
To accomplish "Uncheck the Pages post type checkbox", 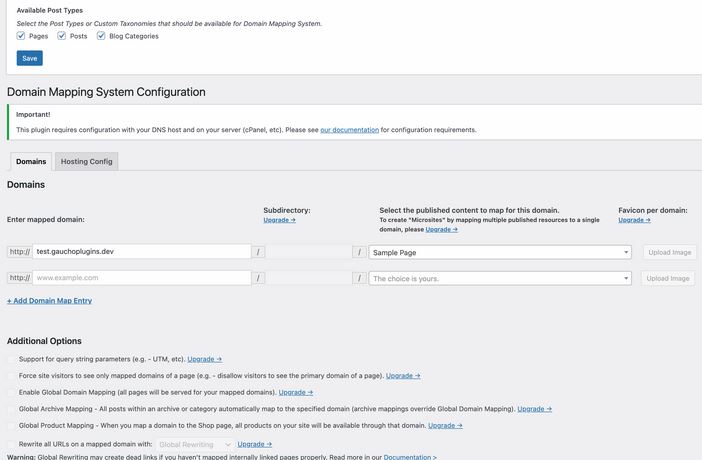I will click(x=21, y=36).
